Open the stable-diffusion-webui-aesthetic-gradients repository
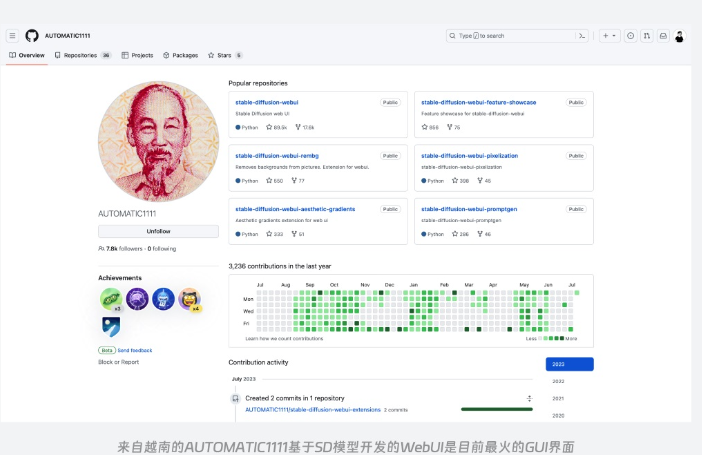The image size is (702, 455). pyautogui.click(x=295, y=209)
